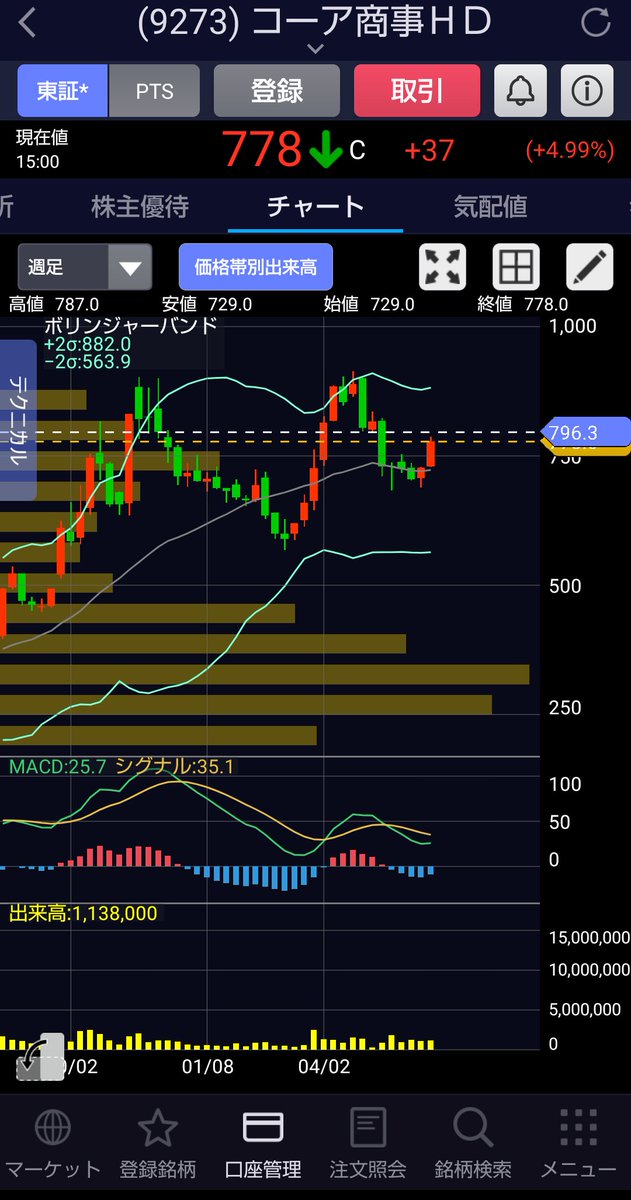Tap the 796.3 price marker
The width and height of the screenshot is (631, 1200).
(x=586, y=432)
